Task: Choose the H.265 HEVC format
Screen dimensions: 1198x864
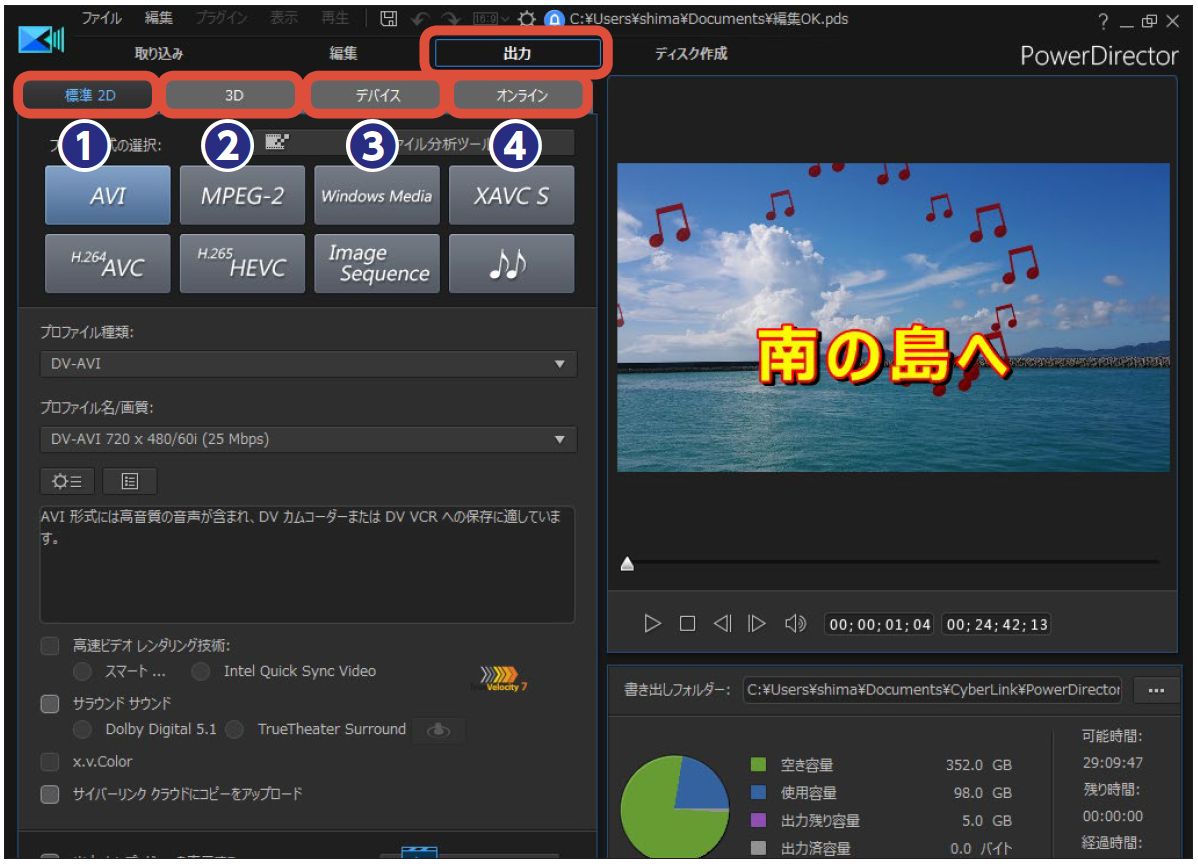Action: 242,264
